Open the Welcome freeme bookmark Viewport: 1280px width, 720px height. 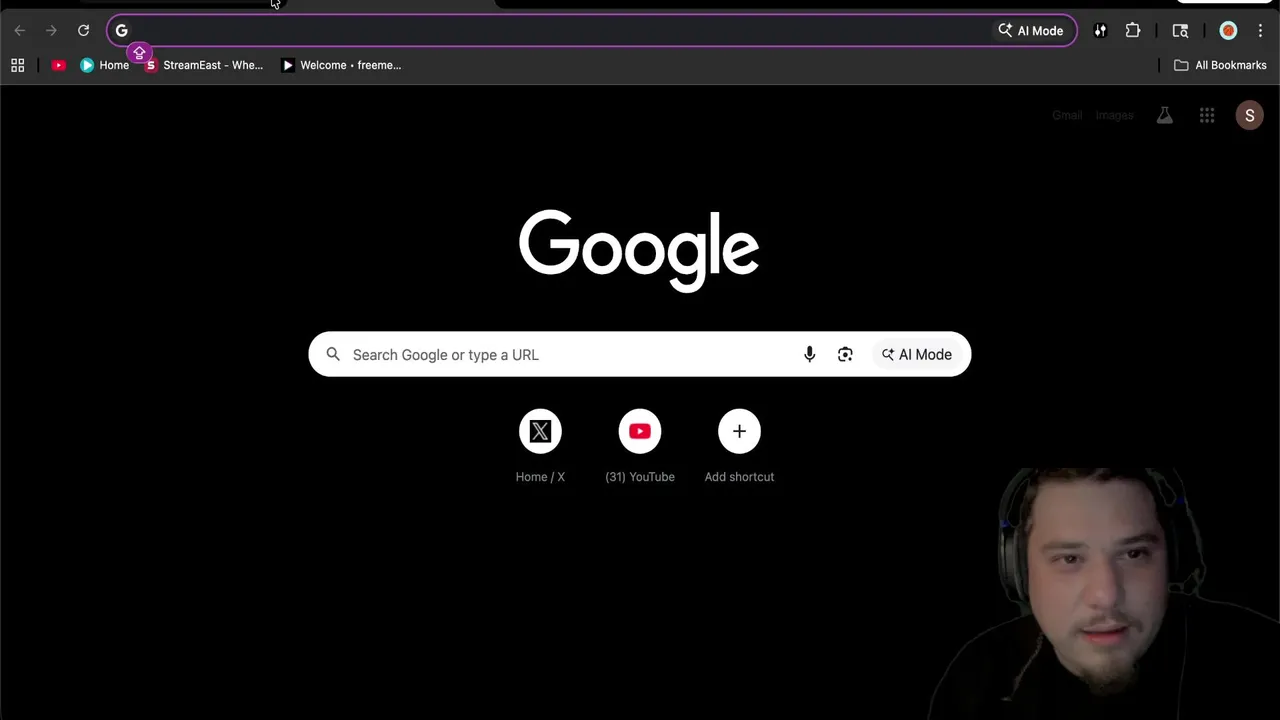(x=342, y=65)
